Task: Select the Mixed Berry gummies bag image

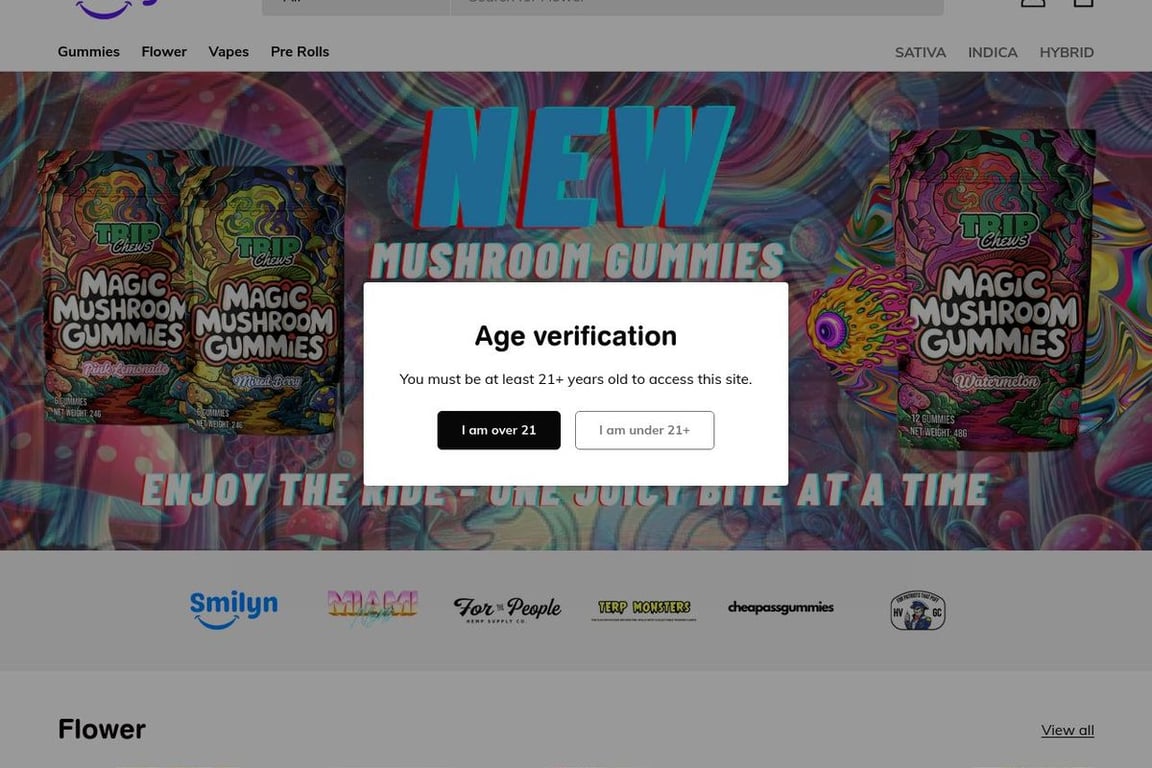Action: [x=267, y=301]
